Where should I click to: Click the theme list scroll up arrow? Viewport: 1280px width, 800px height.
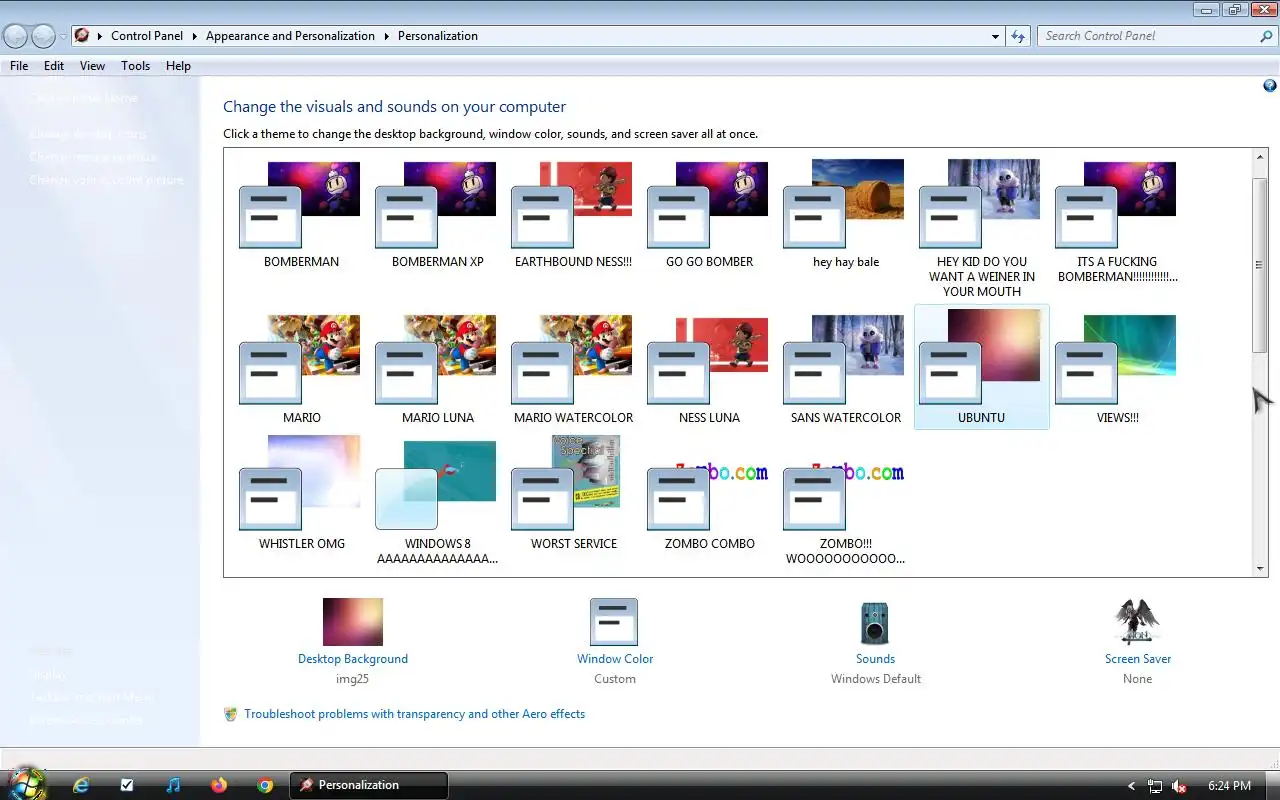tap(1260, 157)
